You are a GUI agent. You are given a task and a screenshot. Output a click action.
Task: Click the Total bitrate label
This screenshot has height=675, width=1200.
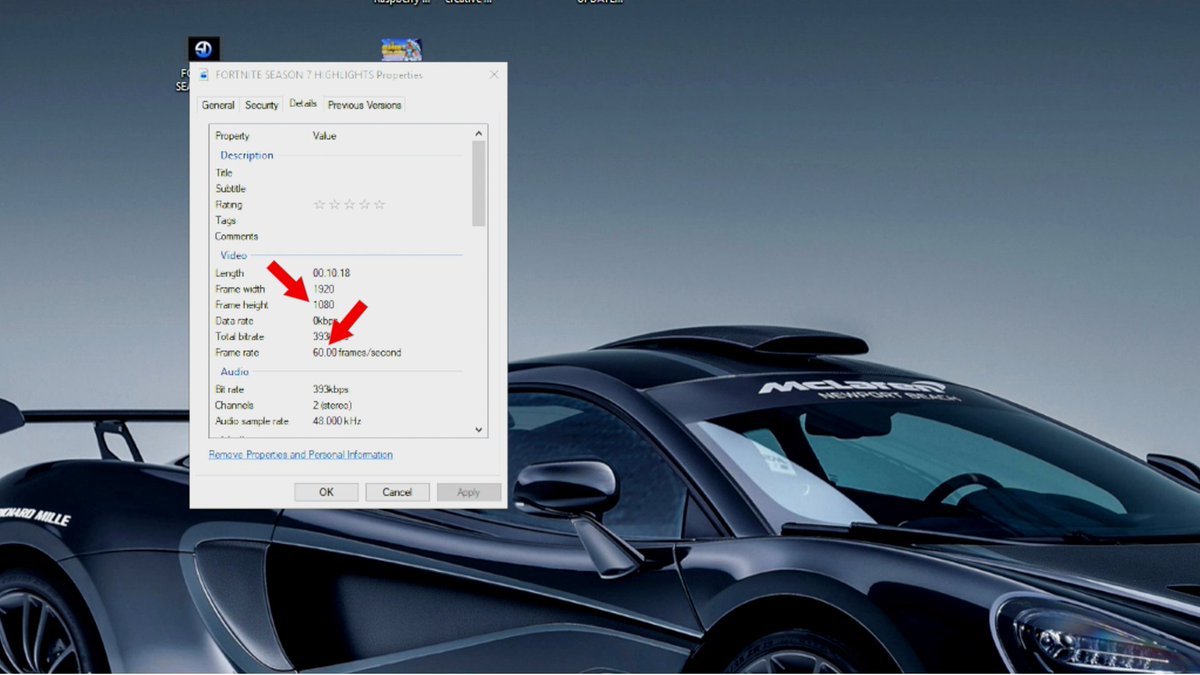(239, 337)
